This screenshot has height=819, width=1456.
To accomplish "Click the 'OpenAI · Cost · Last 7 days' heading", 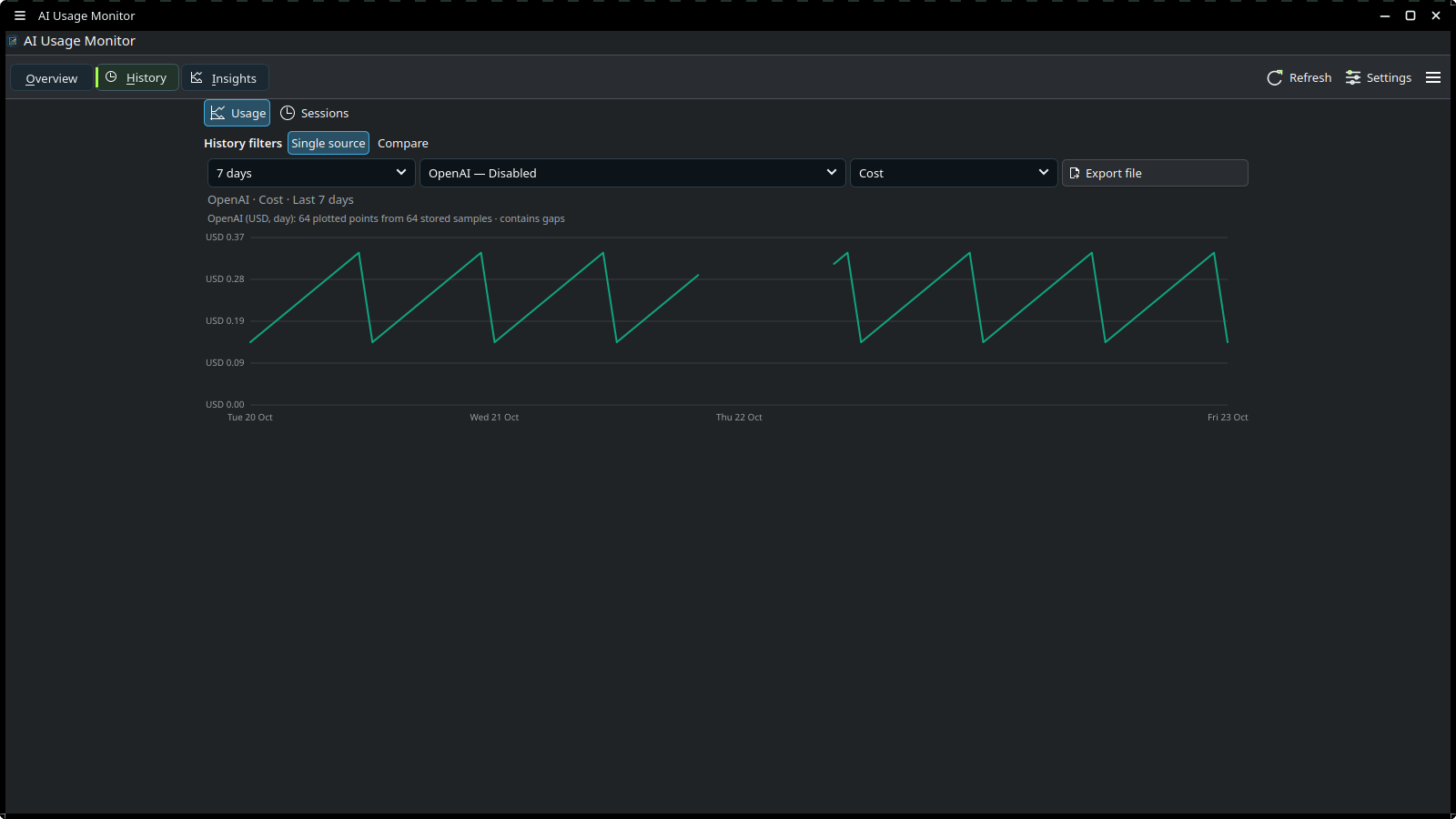I will coord(280,200).
